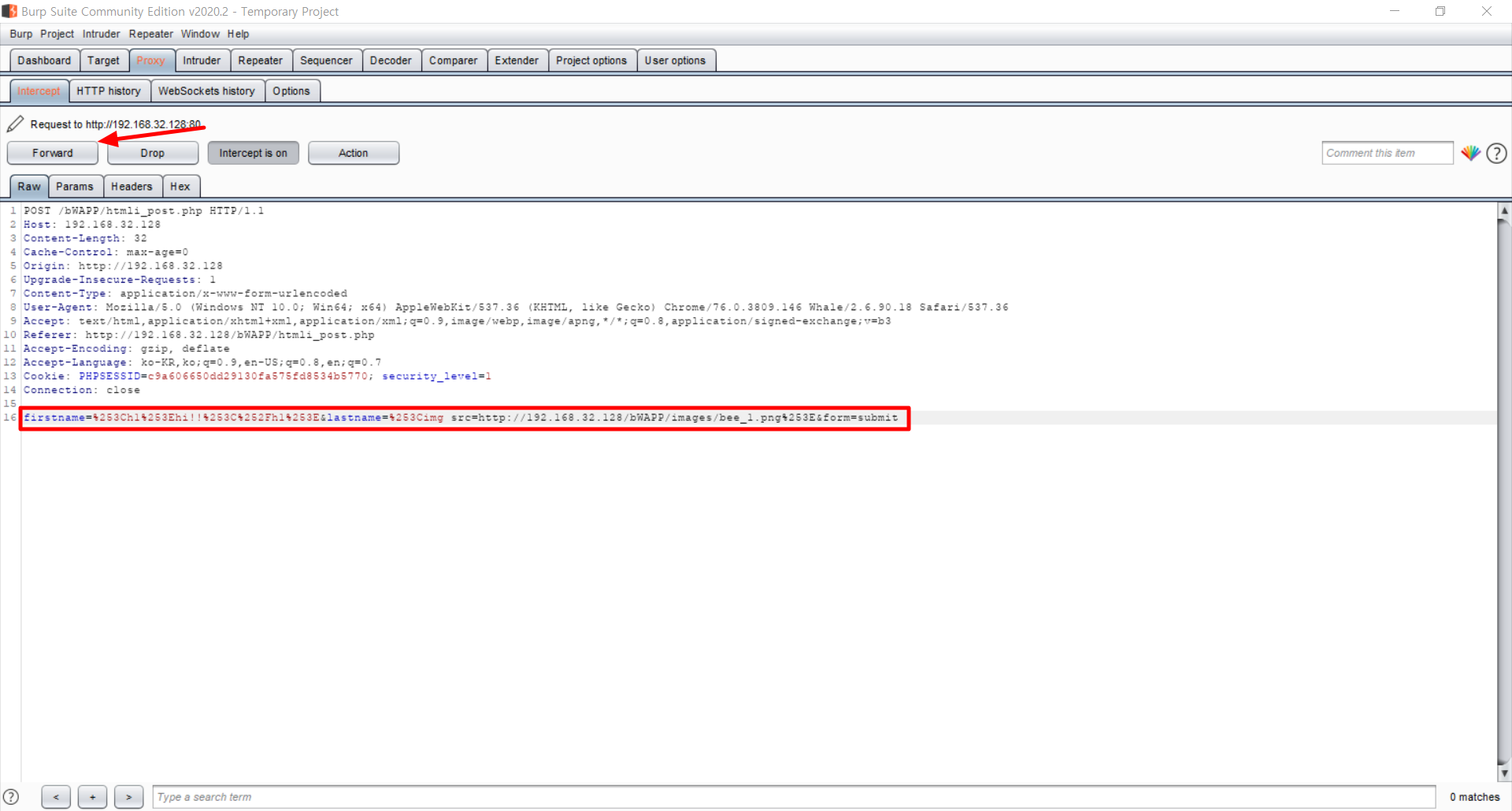Image resolution: width=1512 pixels, height=811 pixels.
Task: Open the Burp menu
Action: [21, 34]
